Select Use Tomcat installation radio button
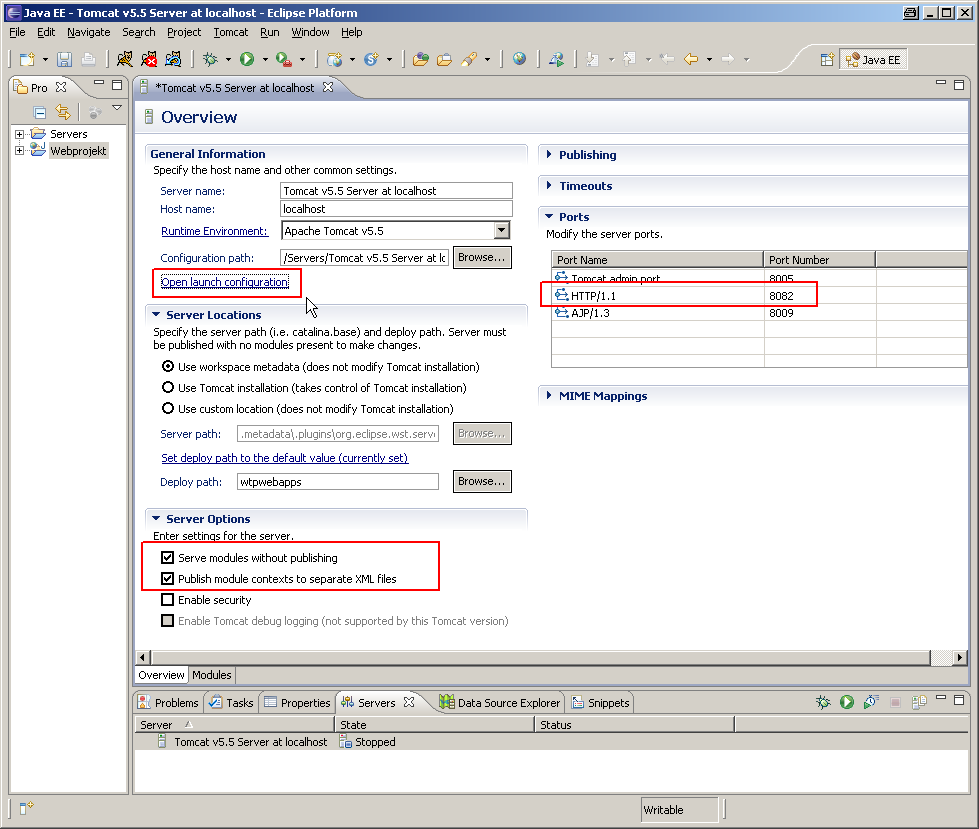 pyautogui.click(x=167, y=388)
